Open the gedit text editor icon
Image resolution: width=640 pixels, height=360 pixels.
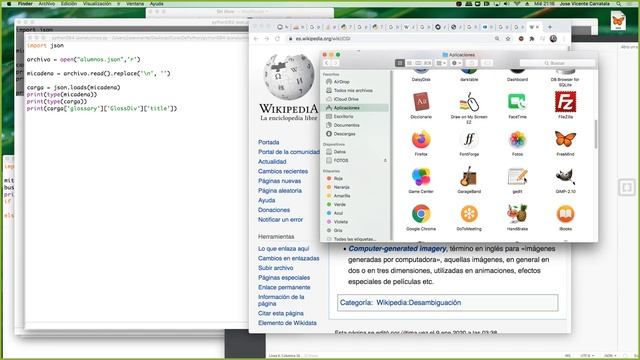(x=517, y=177)
